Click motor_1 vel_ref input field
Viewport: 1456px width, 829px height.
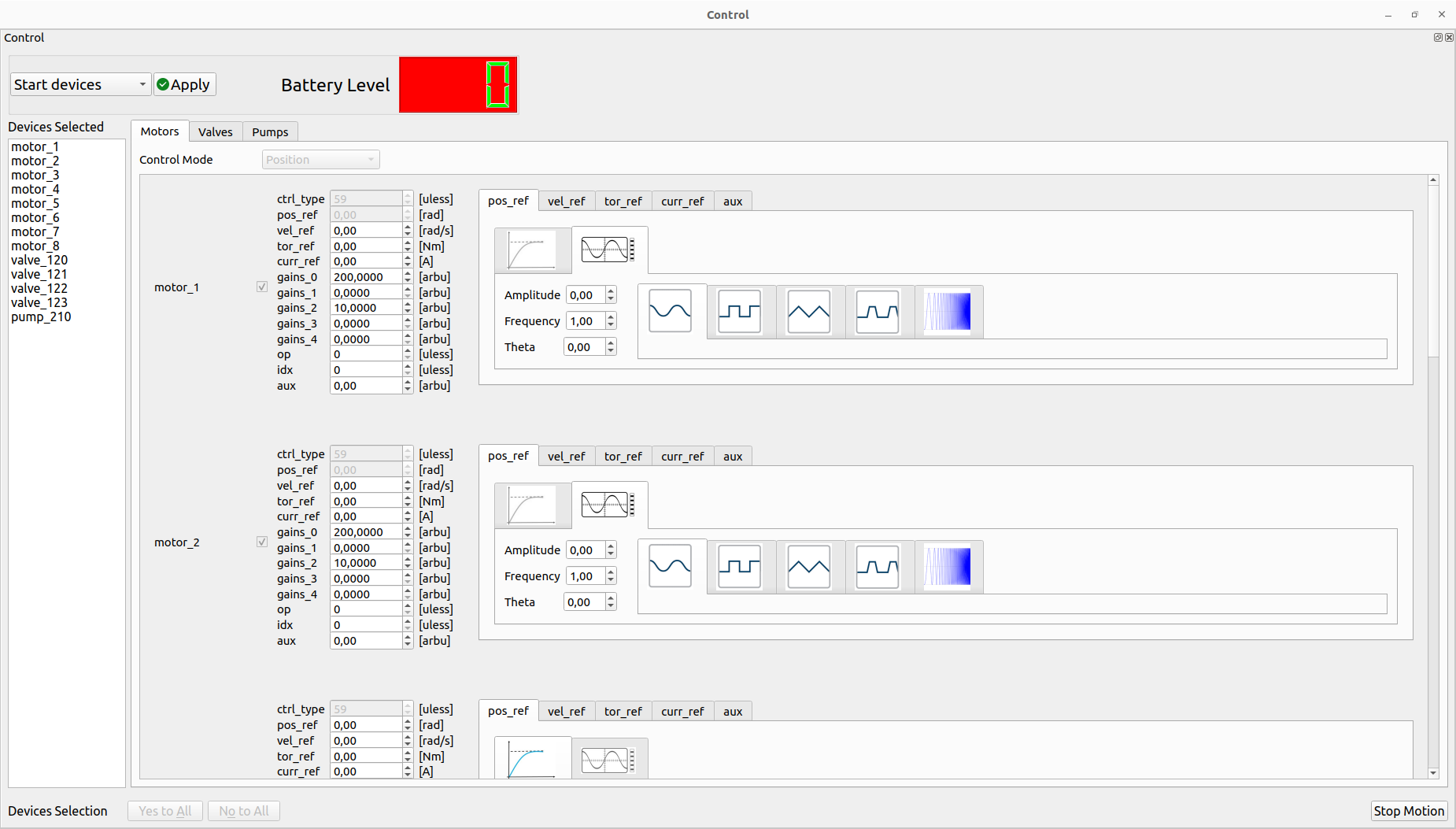(x=366, y=231)
